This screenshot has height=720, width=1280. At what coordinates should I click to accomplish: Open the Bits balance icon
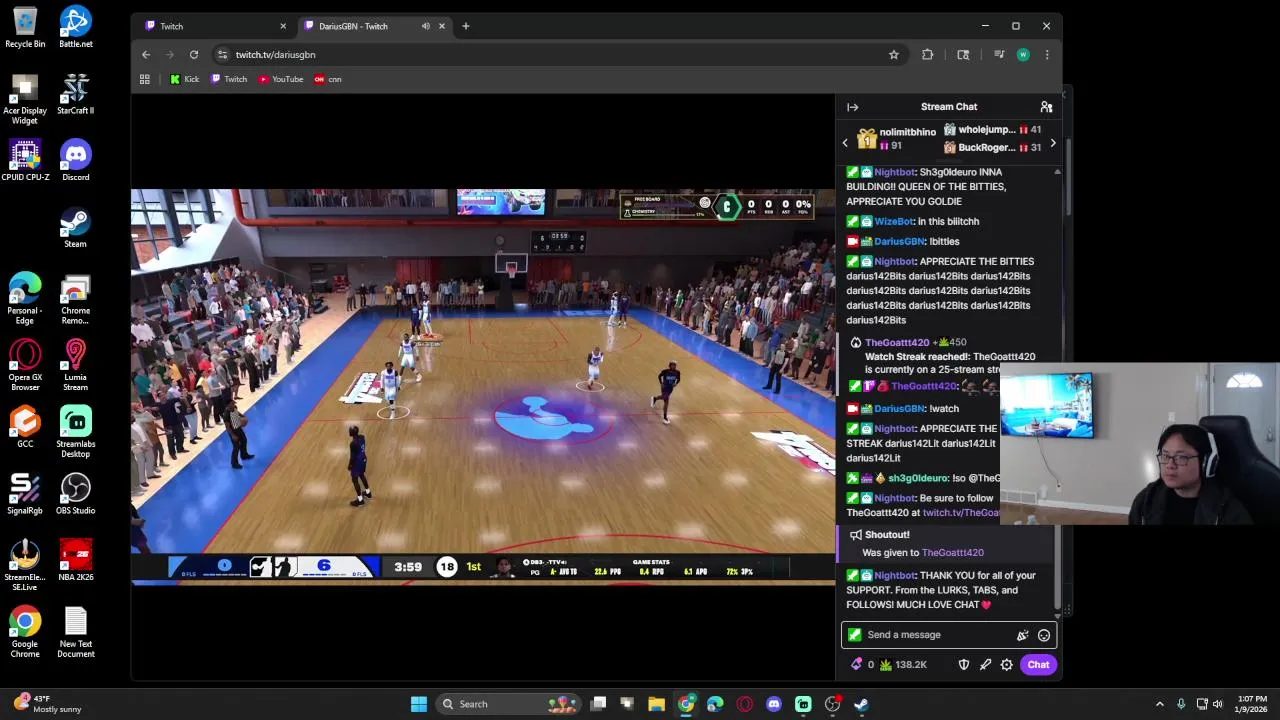click(862, 665)
